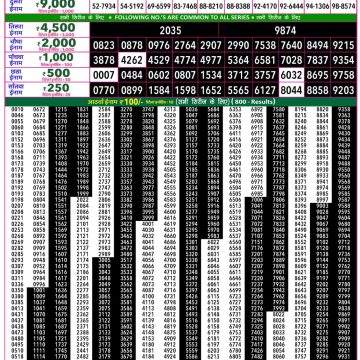The height and width of the screenshot is (360, 360).
Task: Select the ₹1,000 prize amount
Action: click(56, 58)
